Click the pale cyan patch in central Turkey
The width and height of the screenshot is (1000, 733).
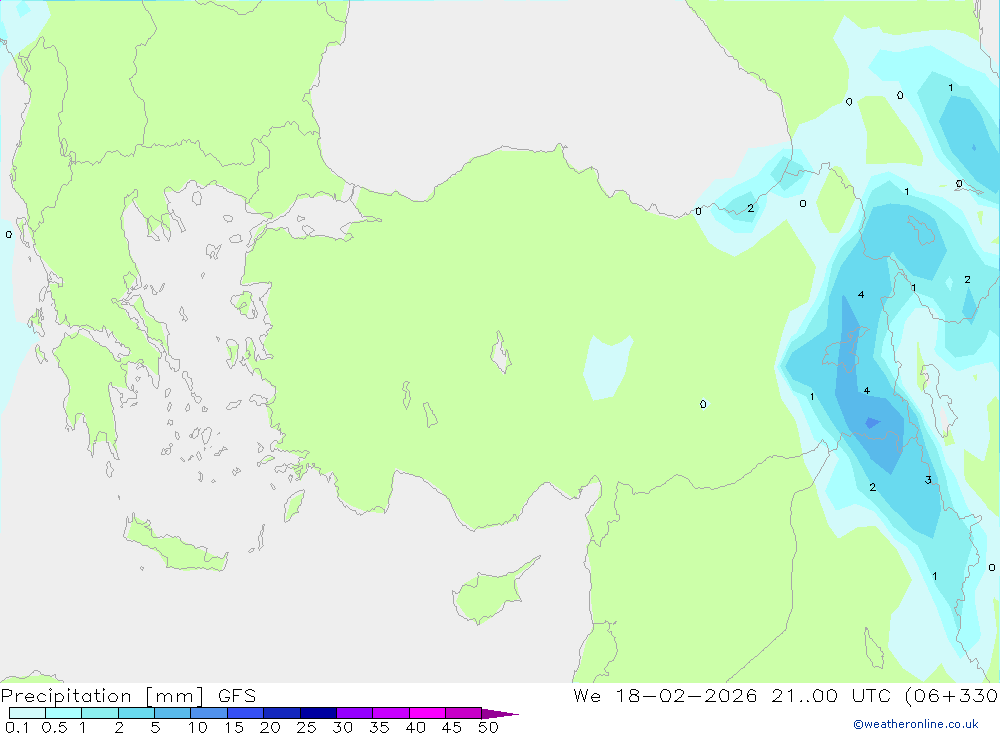[607, 367]
